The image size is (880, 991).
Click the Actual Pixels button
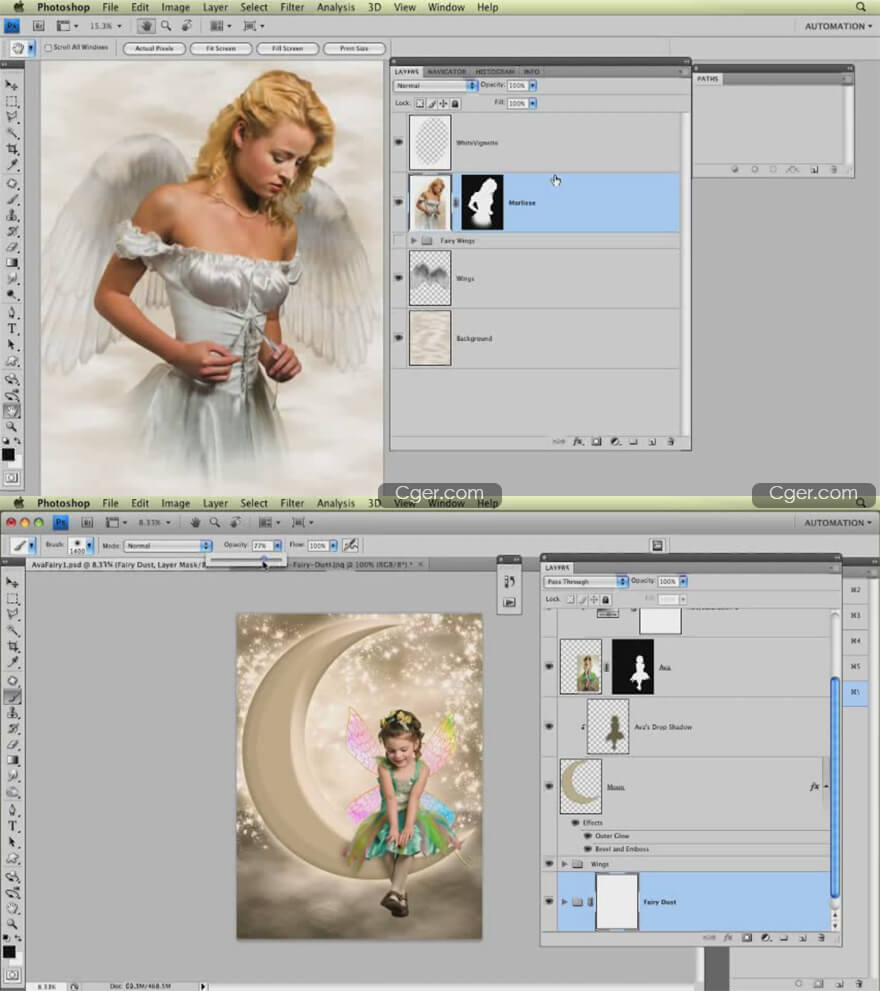point(153,48)
